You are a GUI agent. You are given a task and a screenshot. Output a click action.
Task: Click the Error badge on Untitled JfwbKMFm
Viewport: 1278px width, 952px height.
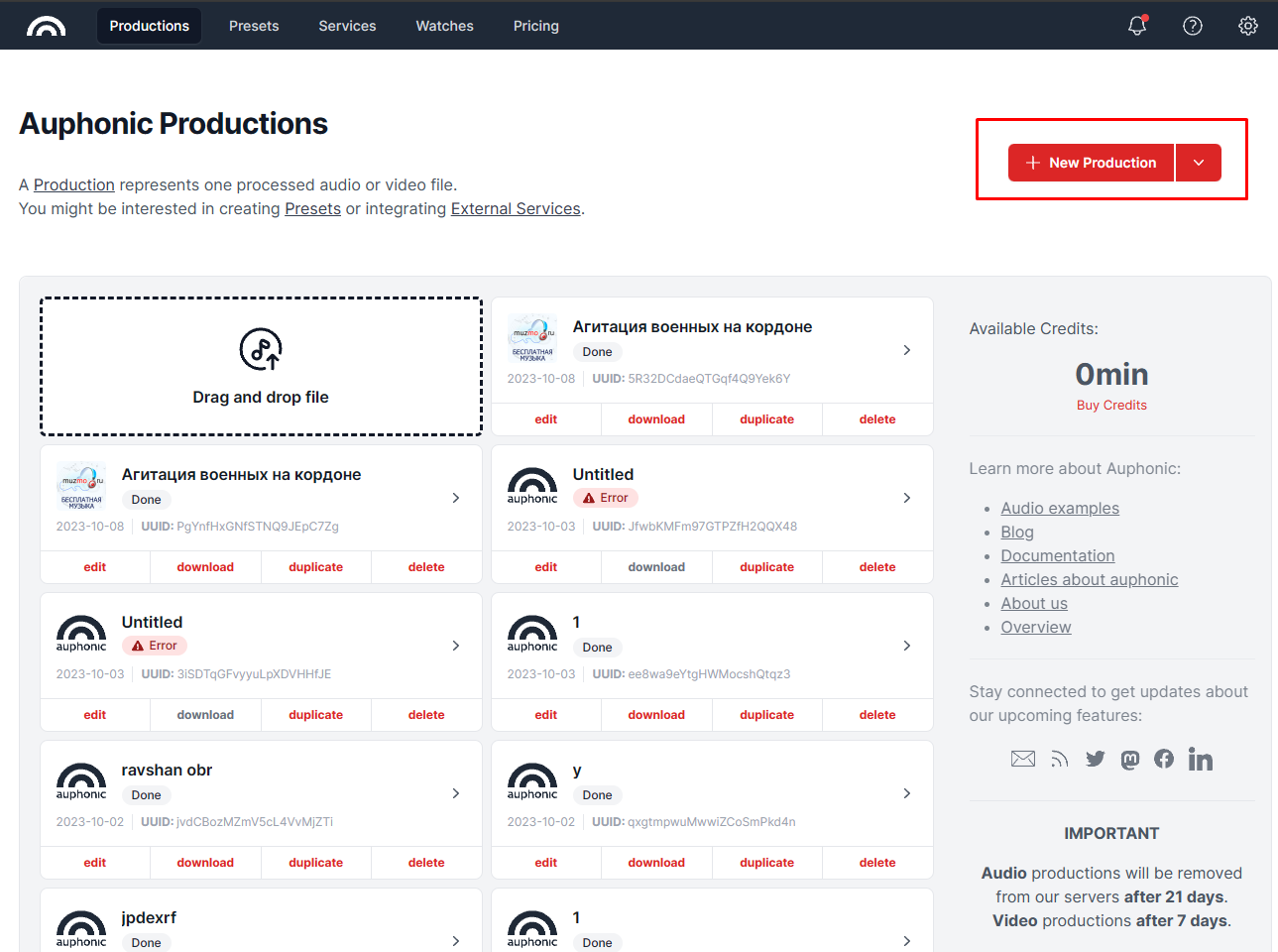tap(605, 498)
